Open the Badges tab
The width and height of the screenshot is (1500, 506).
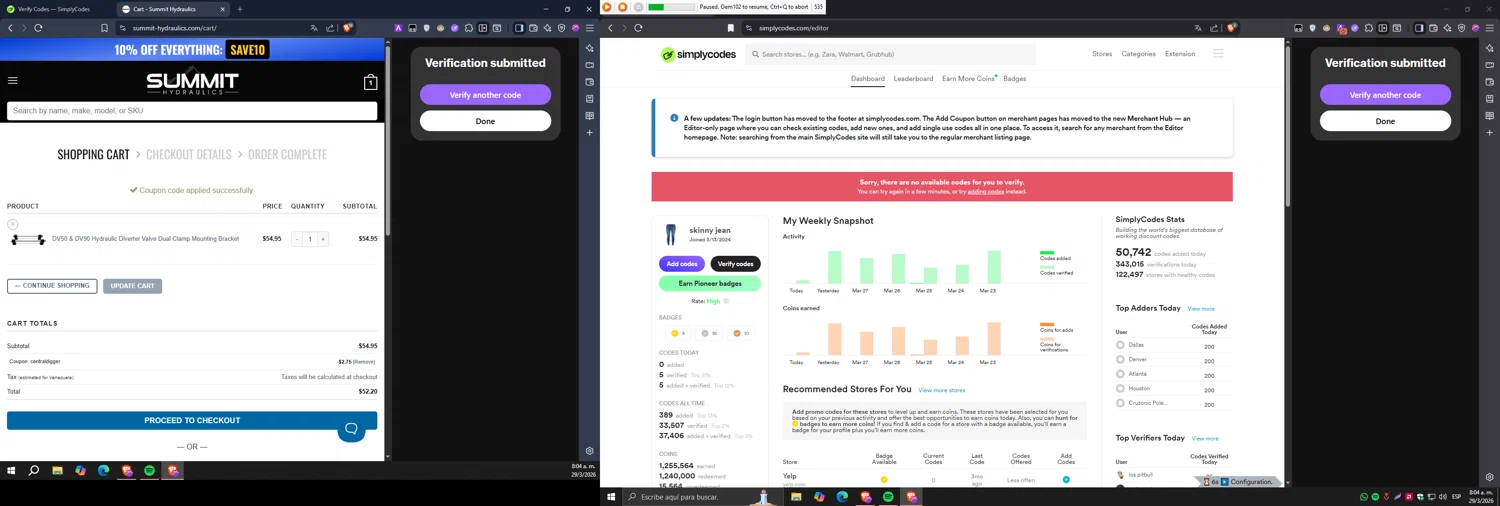point(1014,78)
